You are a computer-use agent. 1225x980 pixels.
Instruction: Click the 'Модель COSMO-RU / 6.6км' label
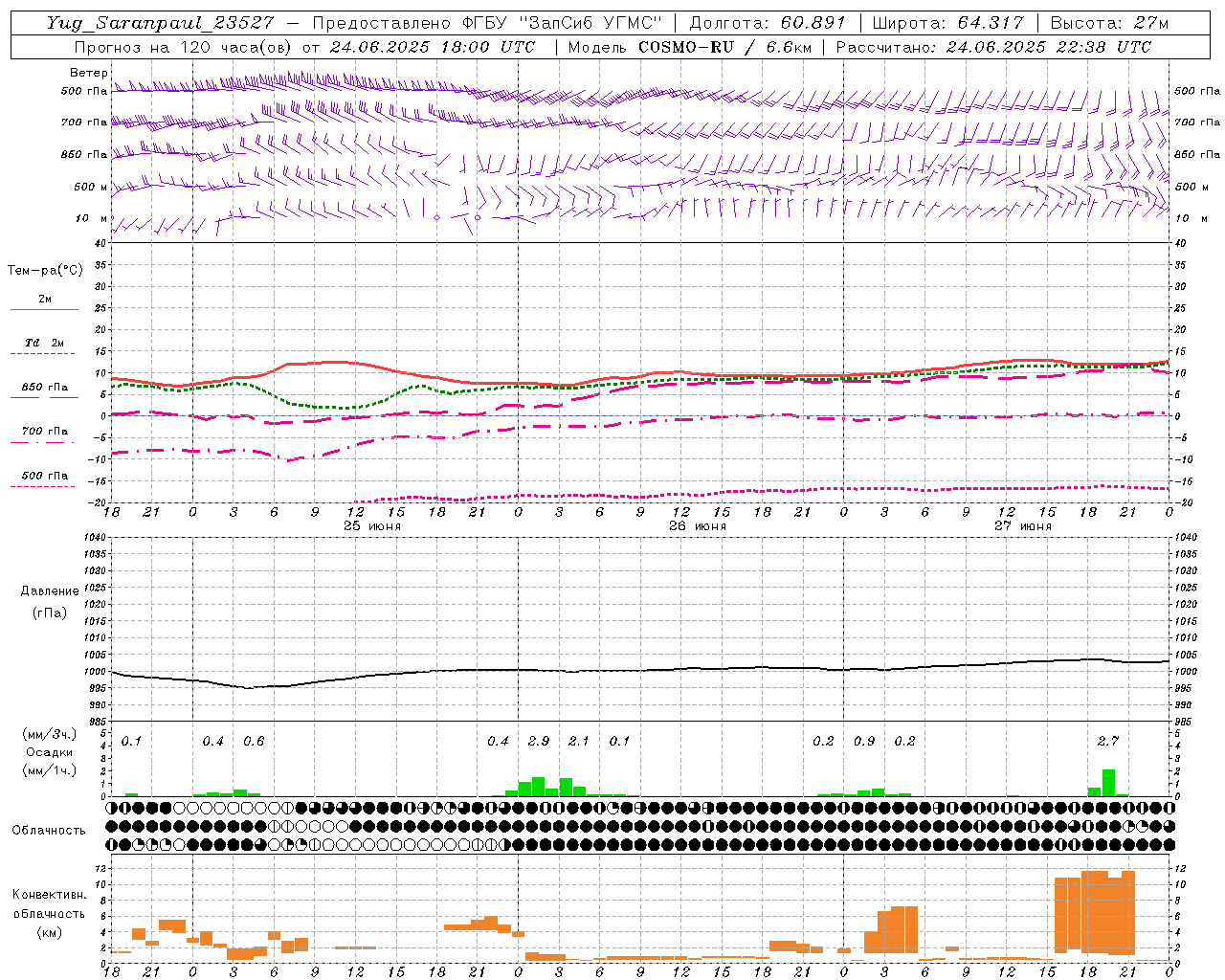coord(689,47)
